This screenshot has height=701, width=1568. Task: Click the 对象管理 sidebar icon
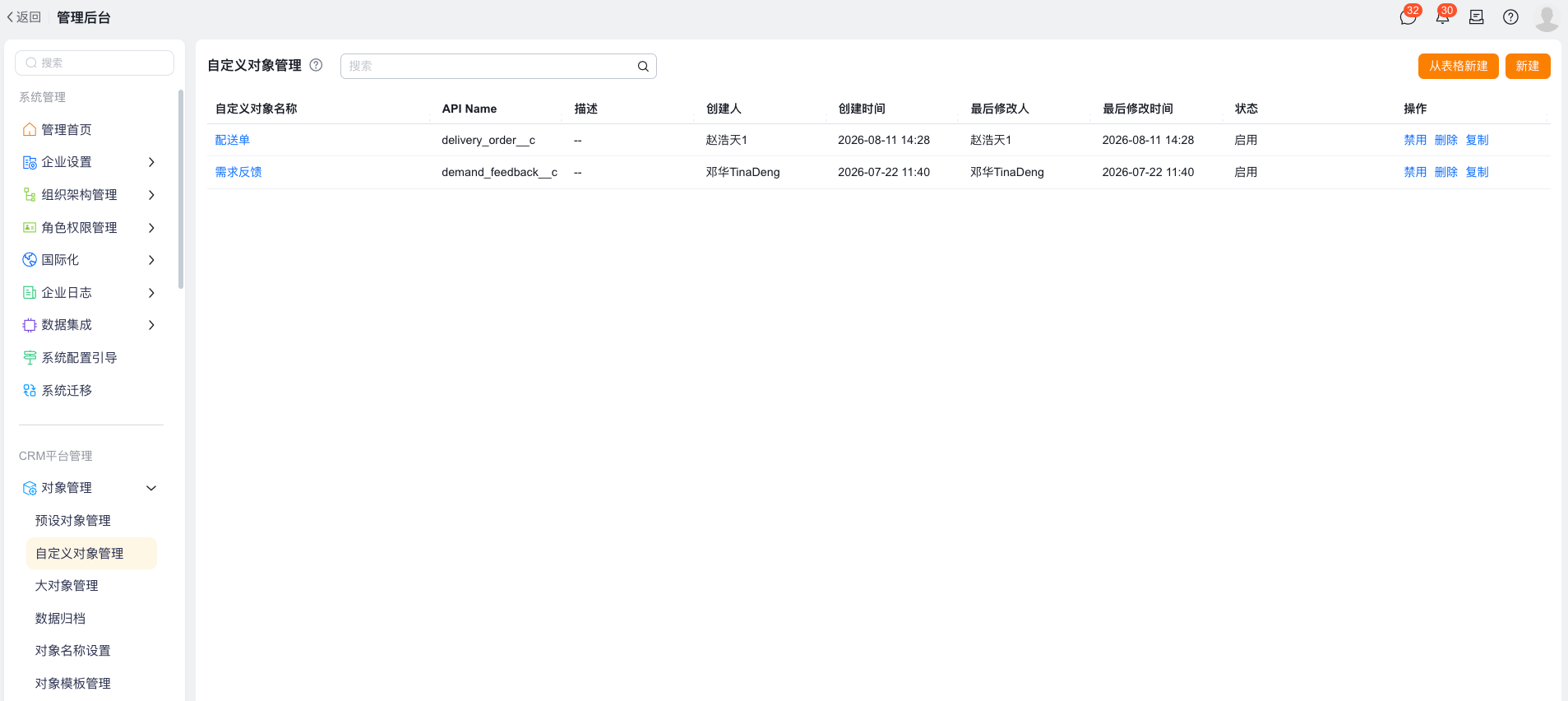coord(30,488)
